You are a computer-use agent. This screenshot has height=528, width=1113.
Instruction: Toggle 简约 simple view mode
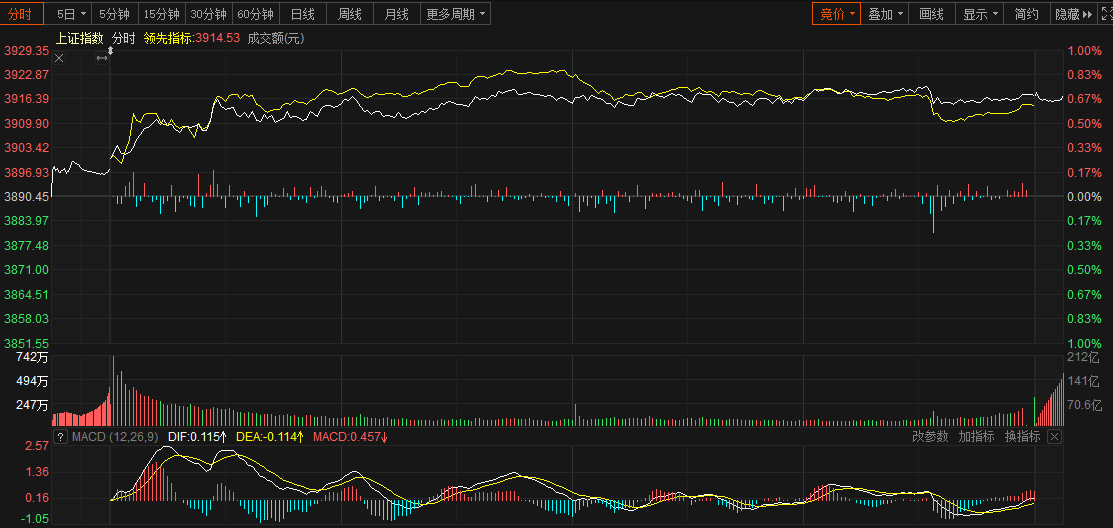(1026, 14)
